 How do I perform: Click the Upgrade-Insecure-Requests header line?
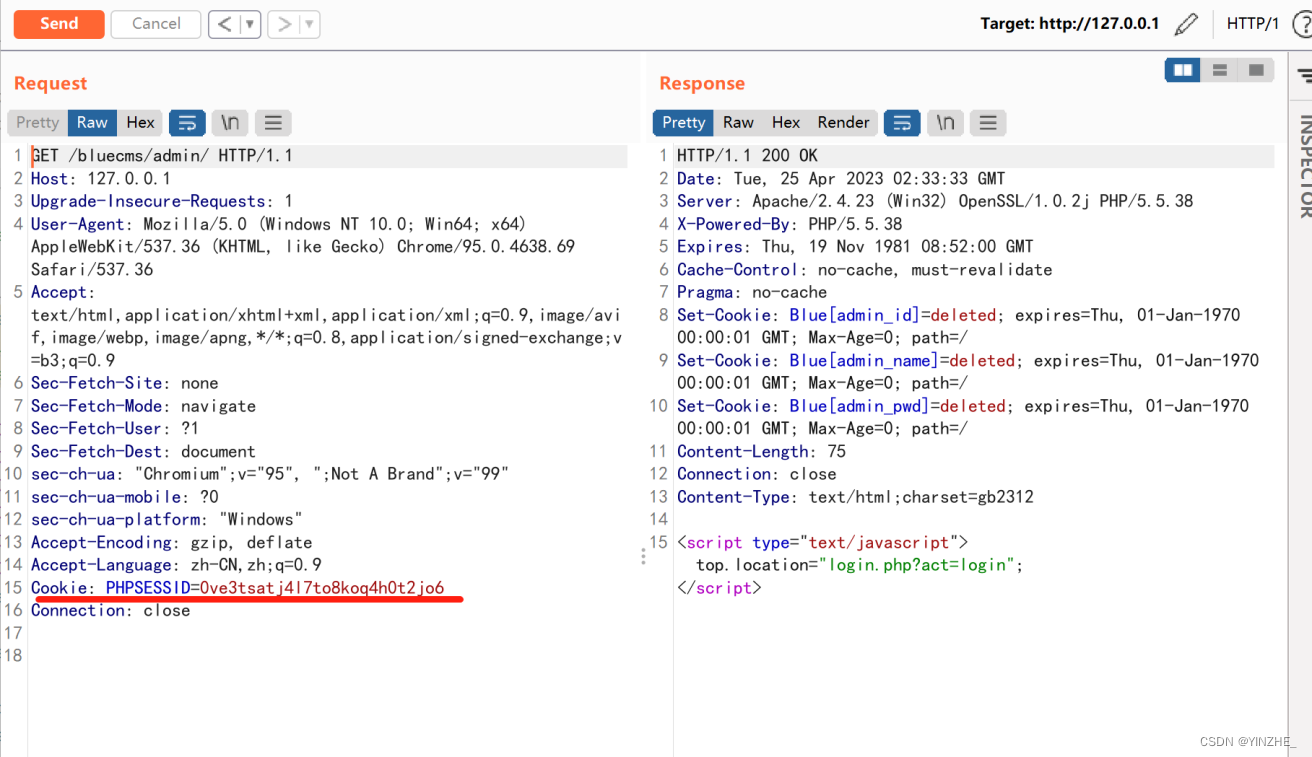pyautogui.click(x=162, y=201)
